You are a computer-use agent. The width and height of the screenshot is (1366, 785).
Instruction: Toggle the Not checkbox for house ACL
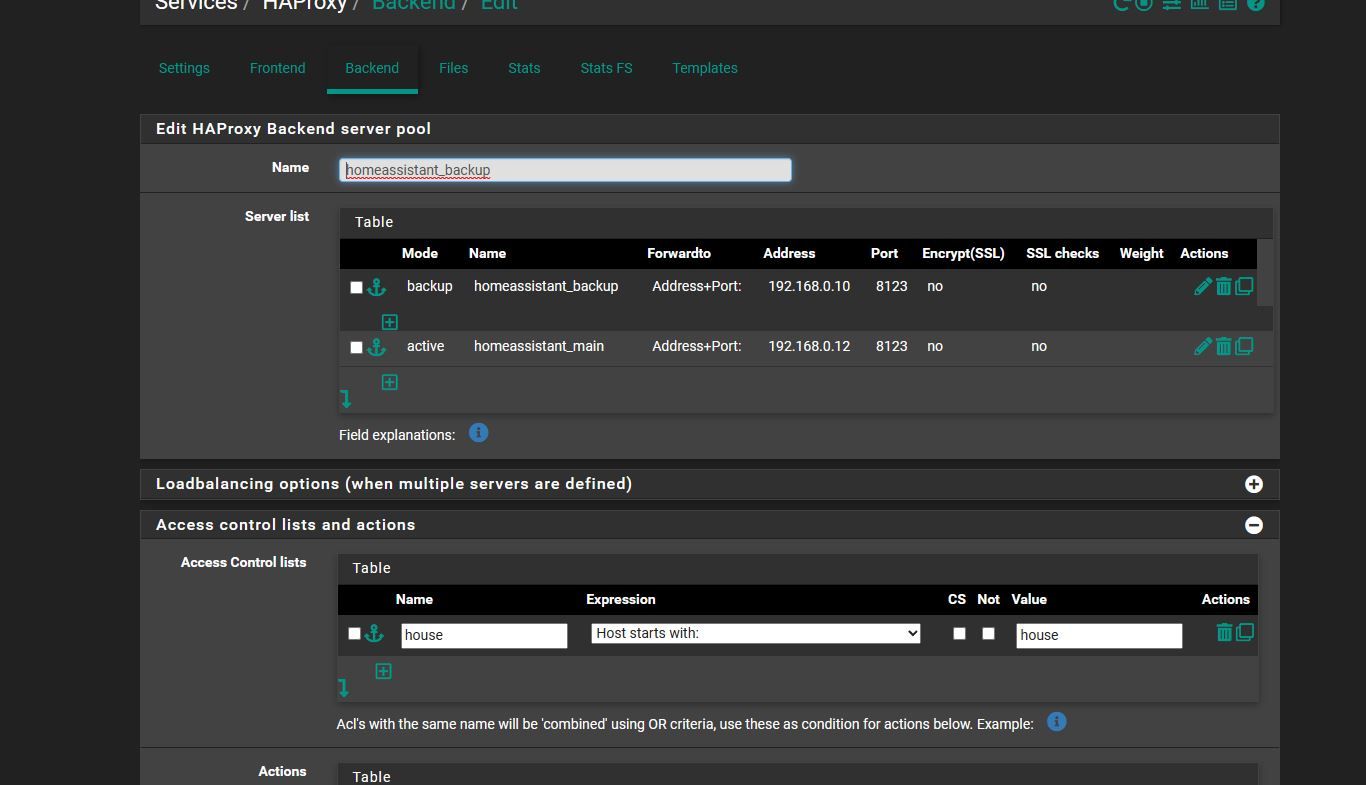(x=988, y=633)
